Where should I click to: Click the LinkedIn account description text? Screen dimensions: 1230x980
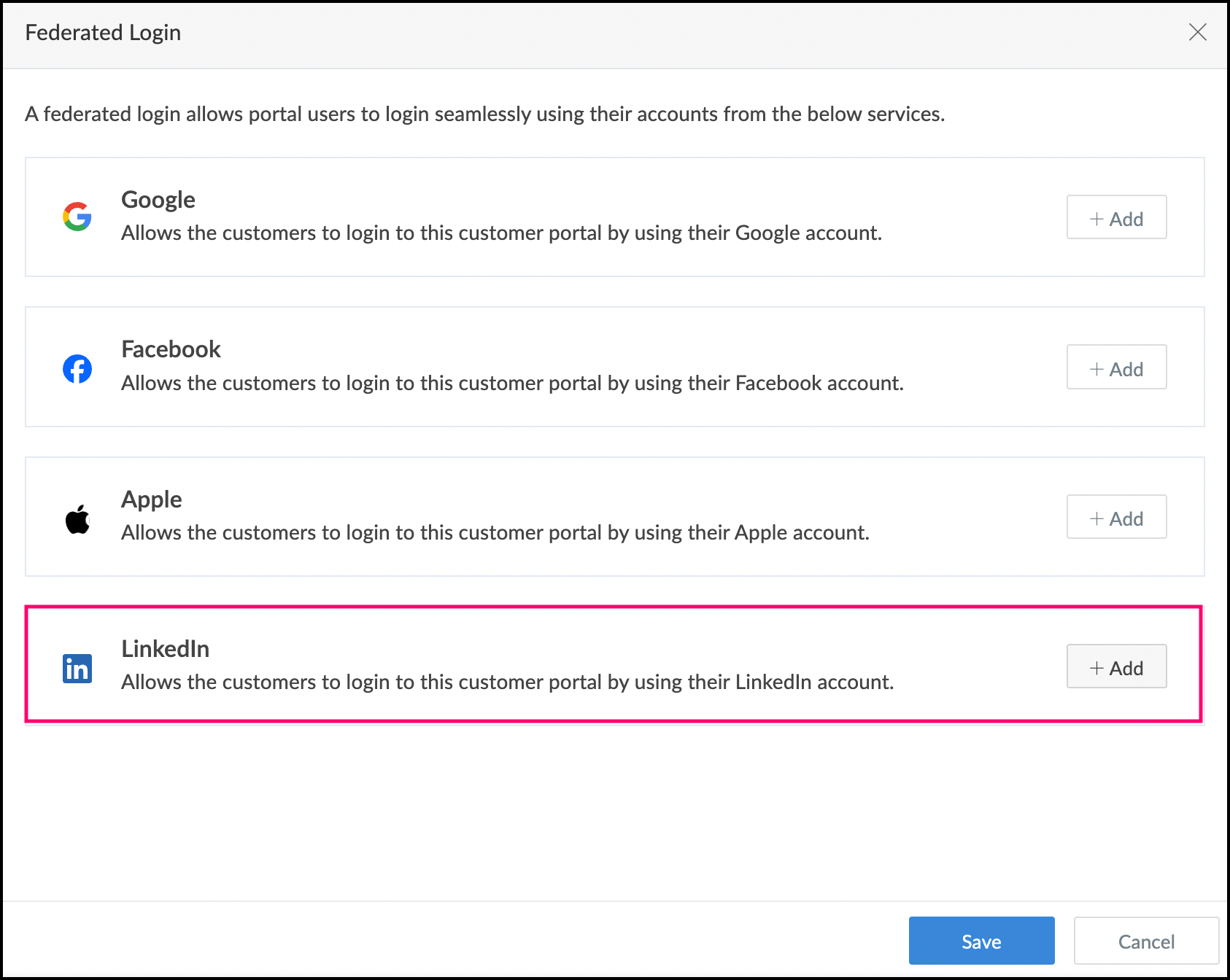point(507,682)
